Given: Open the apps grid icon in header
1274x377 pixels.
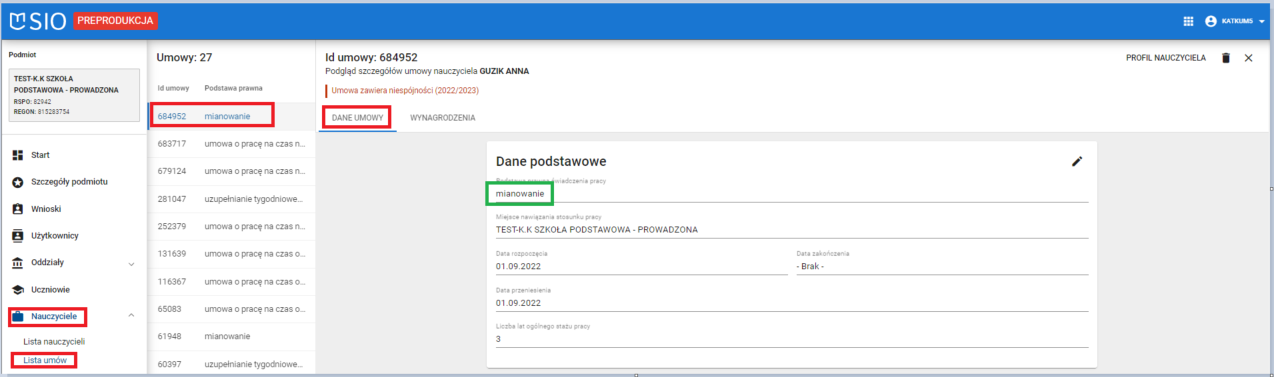Looking at the screenshot, I should pyautogui.click(x=1188, y=21).
